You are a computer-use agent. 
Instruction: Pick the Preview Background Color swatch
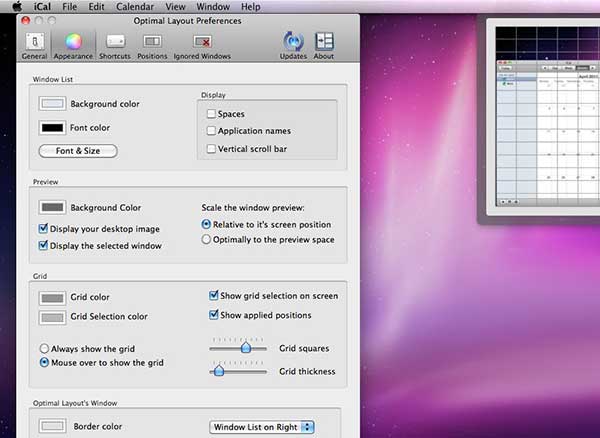pyautogui.click(x=52, y=207)
